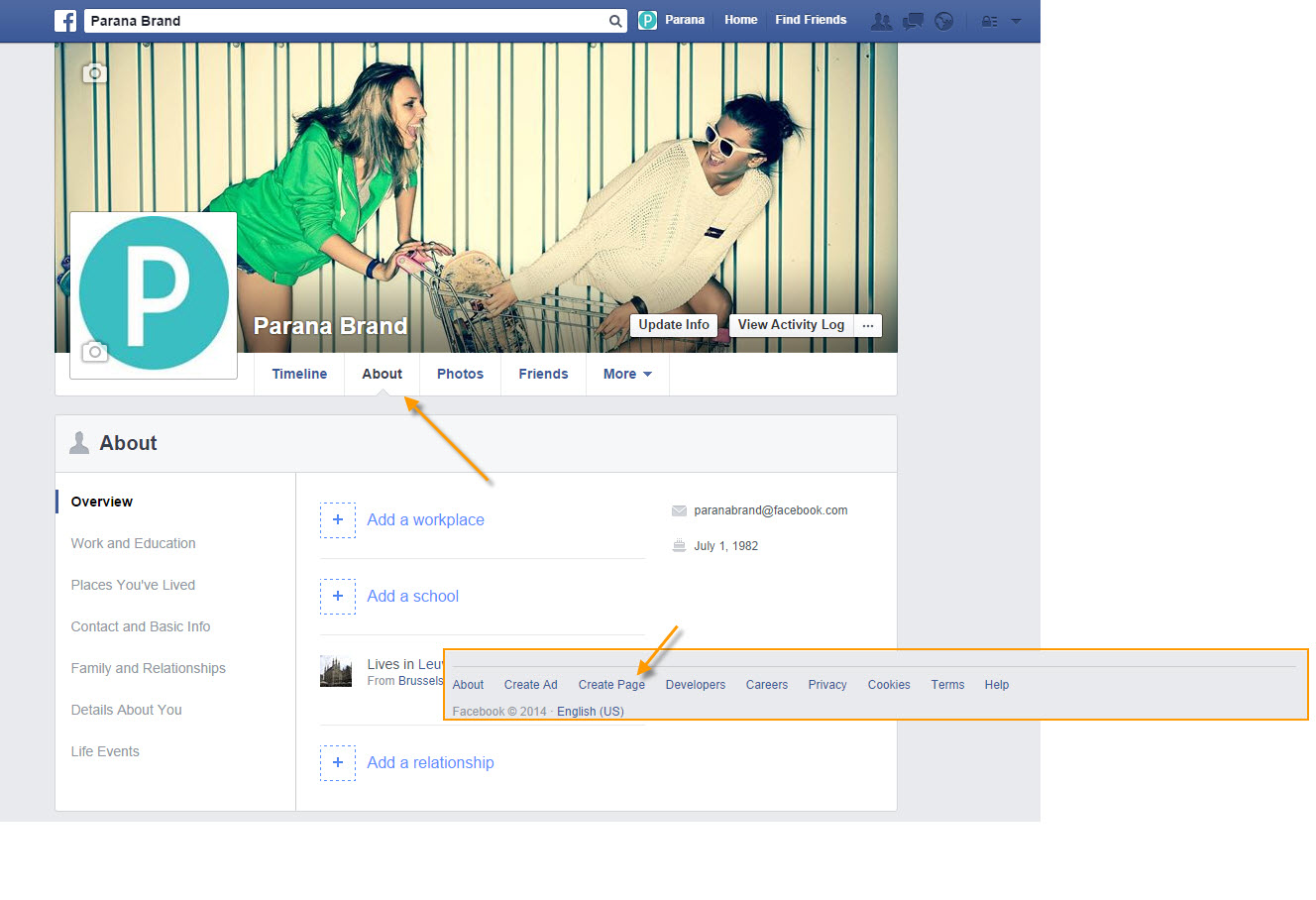Click the Facebook logo icon
Screen dimensions: 1316x900
(x=65, y=20)
